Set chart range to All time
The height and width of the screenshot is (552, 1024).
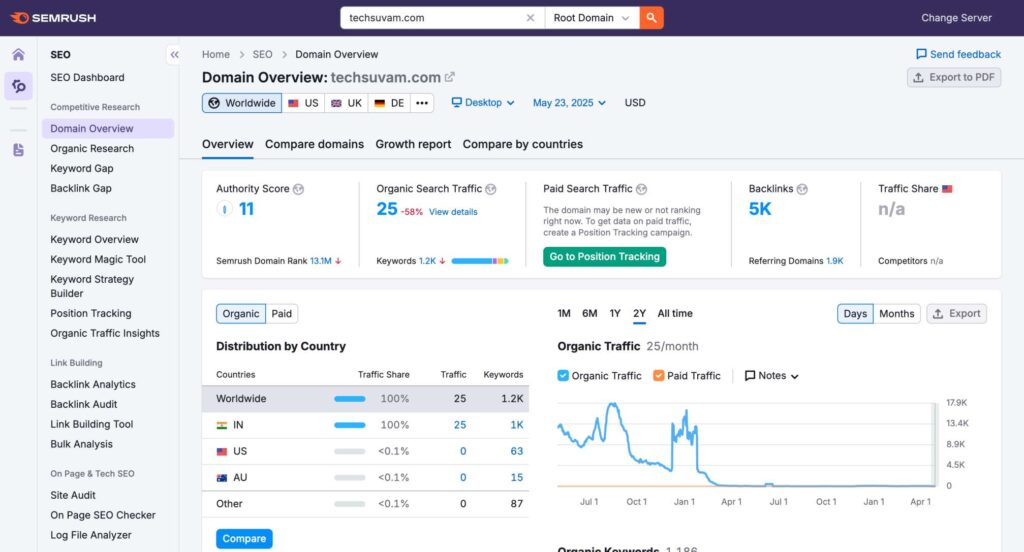pos(675,314)
